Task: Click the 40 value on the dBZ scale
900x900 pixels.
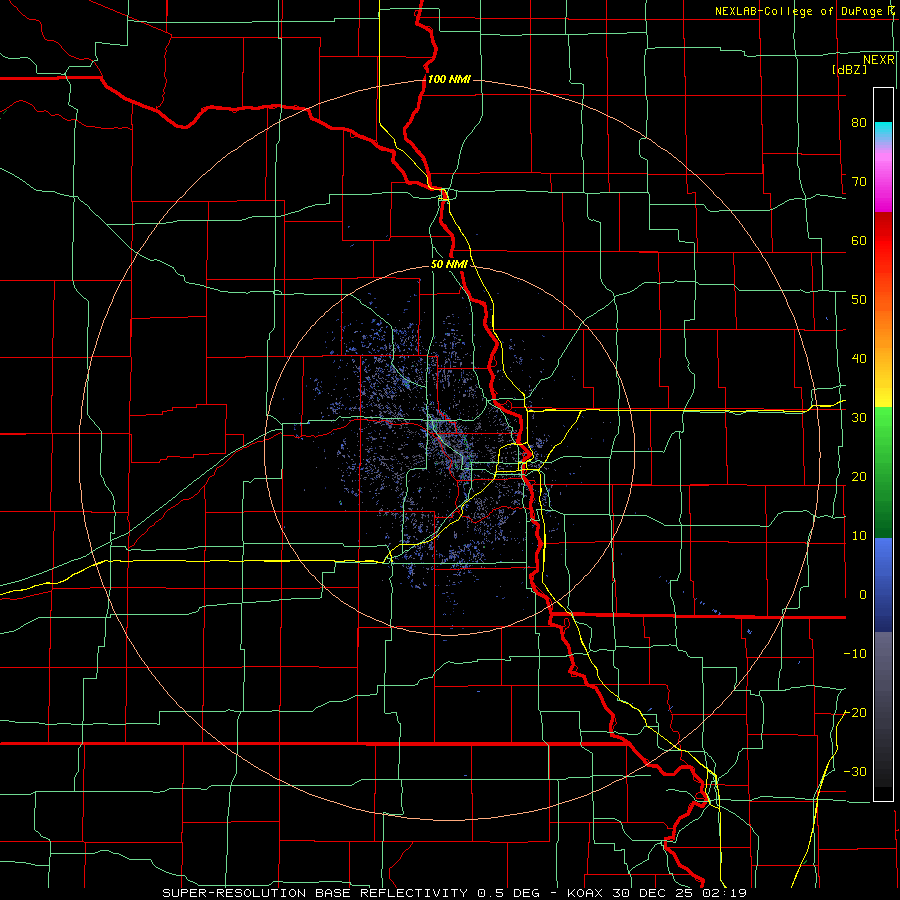Action: 859,359
